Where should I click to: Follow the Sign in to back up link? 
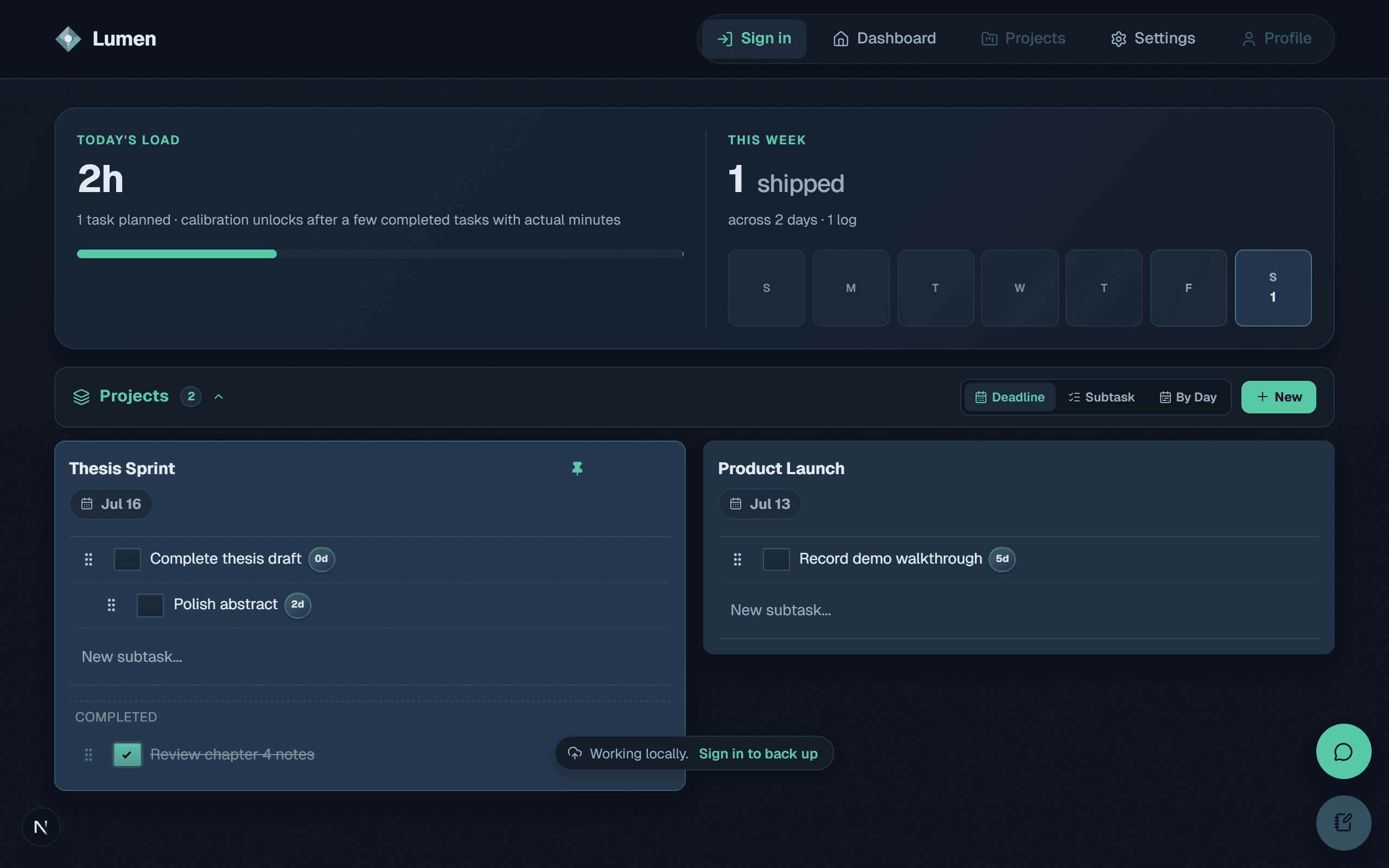coord(758,754)
